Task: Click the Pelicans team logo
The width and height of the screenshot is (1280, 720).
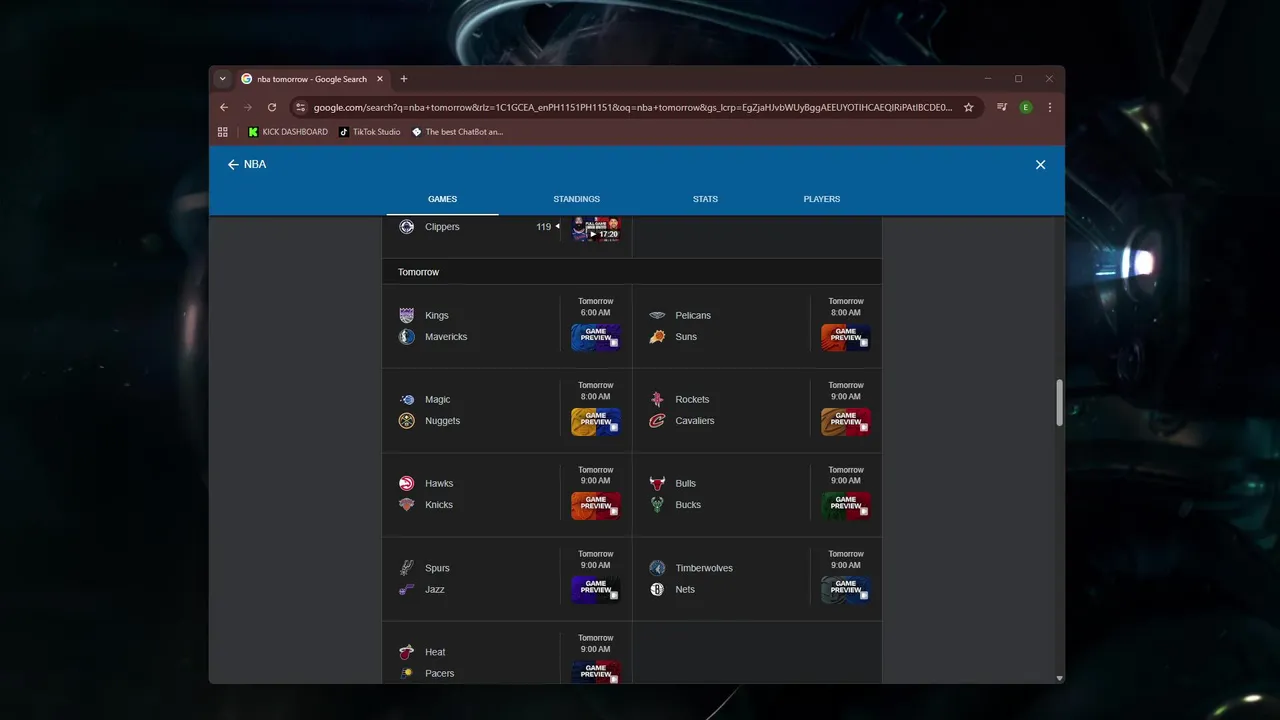Action: tap(657, 315)
